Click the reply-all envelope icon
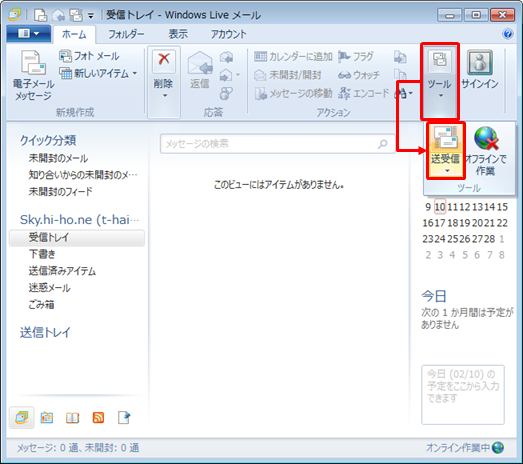523x464 pixels. click(226, 57)
